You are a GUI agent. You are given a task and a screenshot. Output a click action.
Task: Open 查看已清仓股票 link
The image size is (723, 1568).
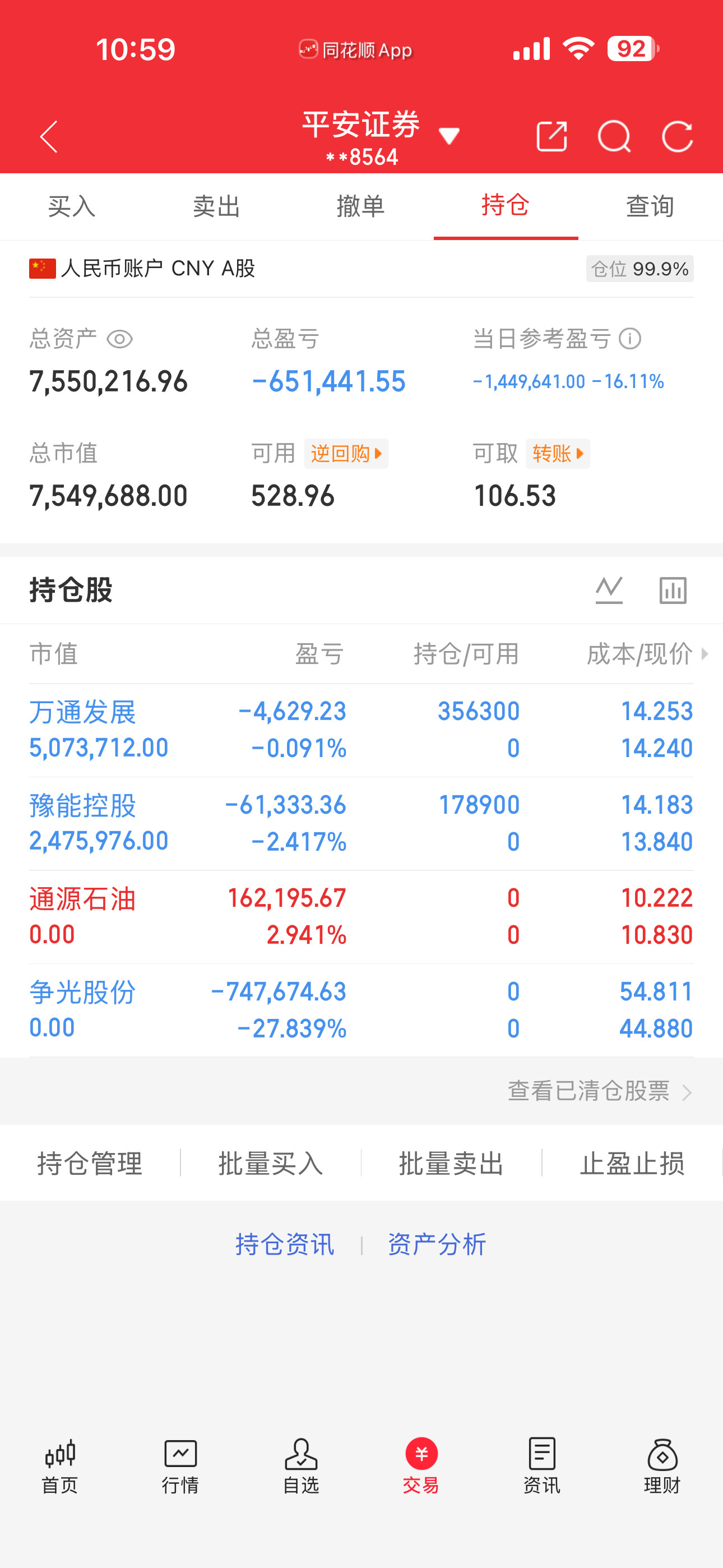(x=600, y=1091)
